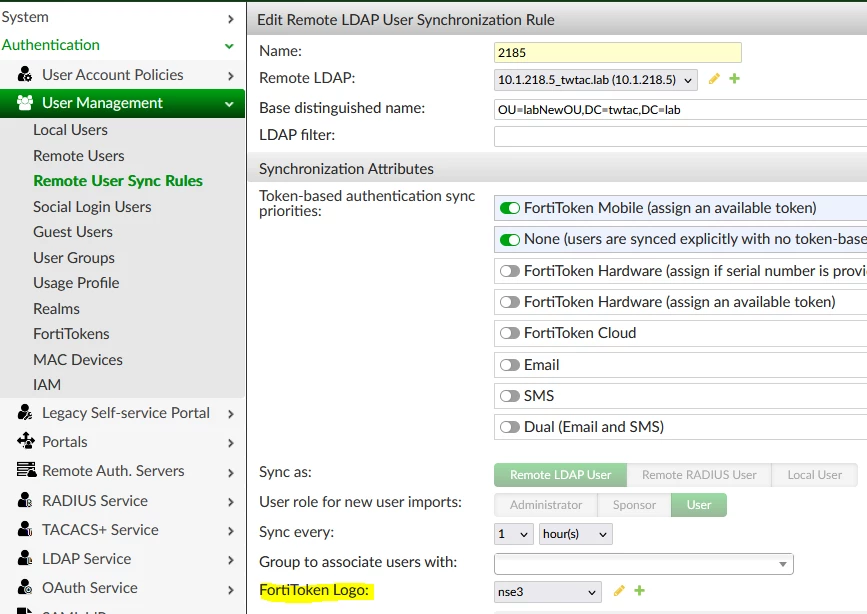Open the TACACS+ Service menu item
The height and width of the screenshot is (614, 867).
100,530
